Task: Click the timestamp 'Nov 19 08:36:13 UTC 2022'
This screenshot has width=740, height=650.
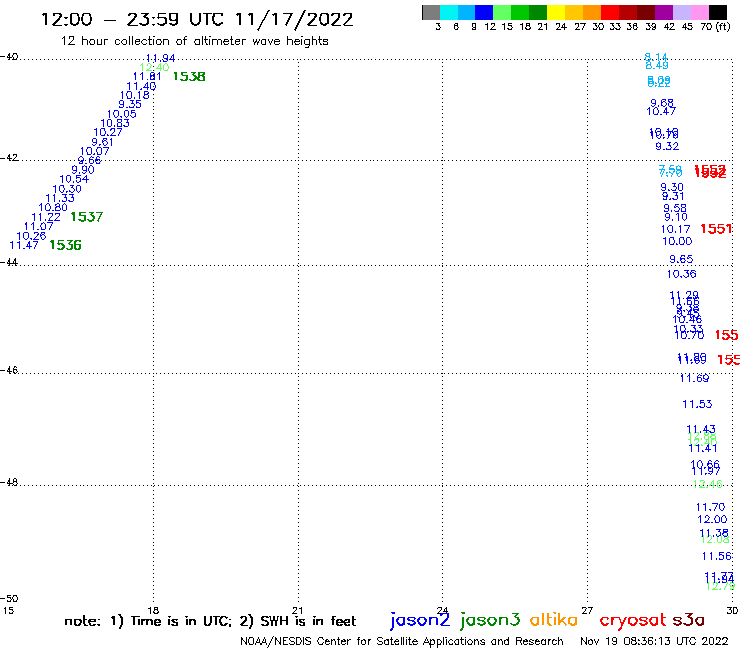Action: click(654, 641)
